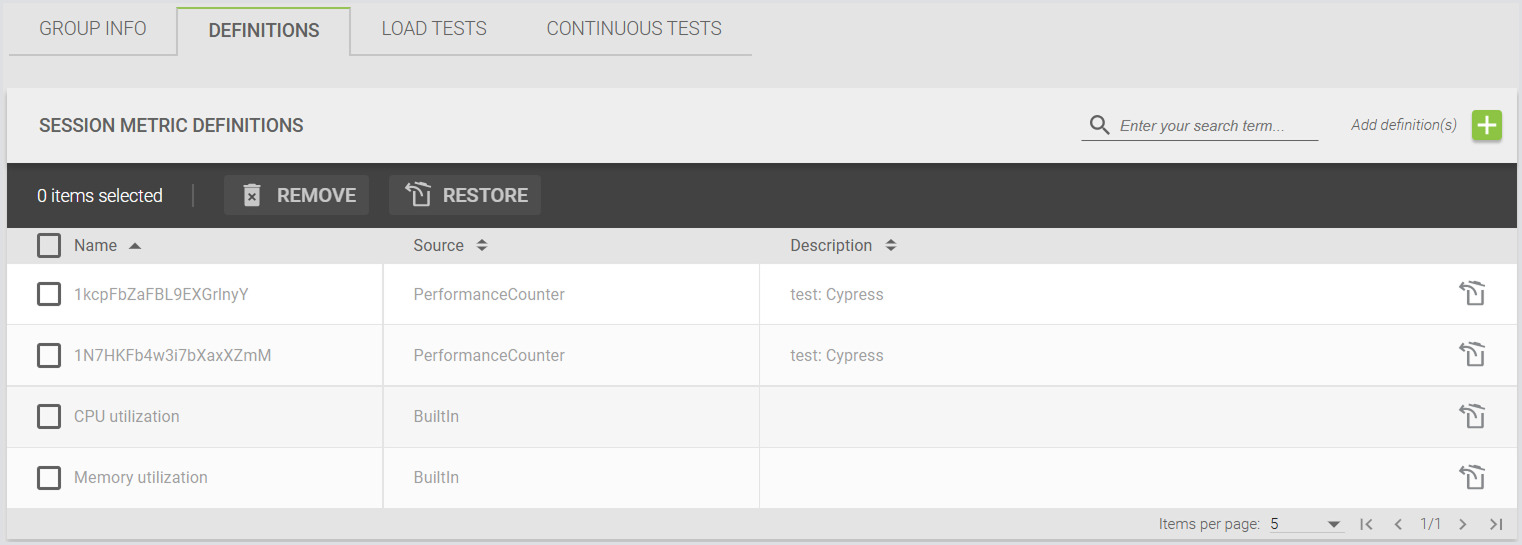1522x545 pixels.
Task: Tick the CPU utilization checkbox
Action: [x=49, y=416]
